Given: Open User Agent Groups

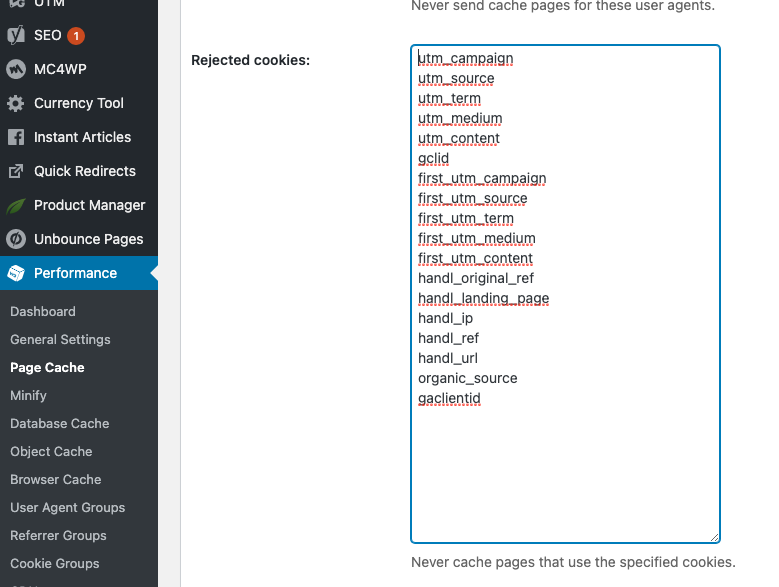Looking at the screenshot, I should [x=67, y=507].
